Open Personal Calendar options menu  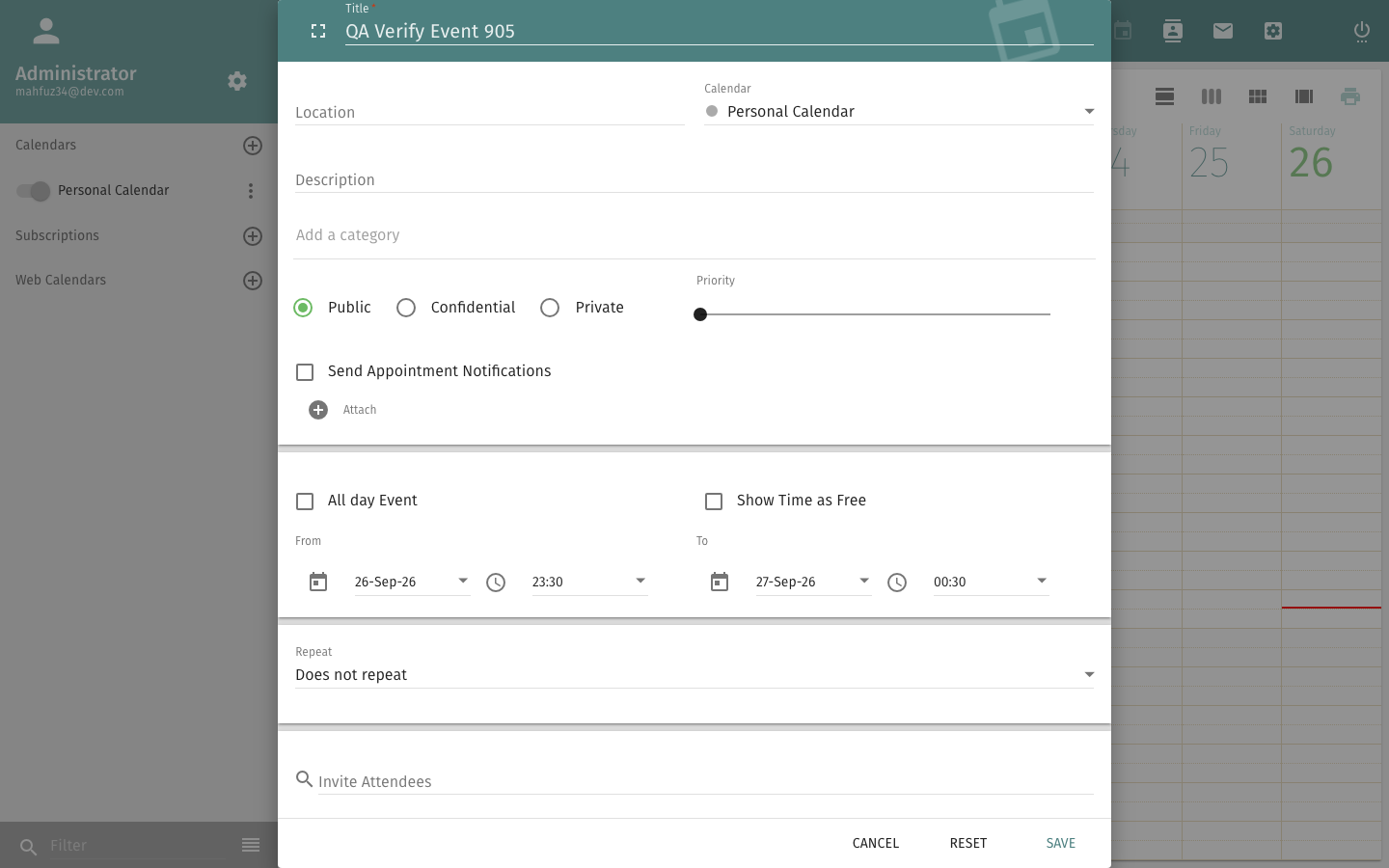click(x=251, y=191)
